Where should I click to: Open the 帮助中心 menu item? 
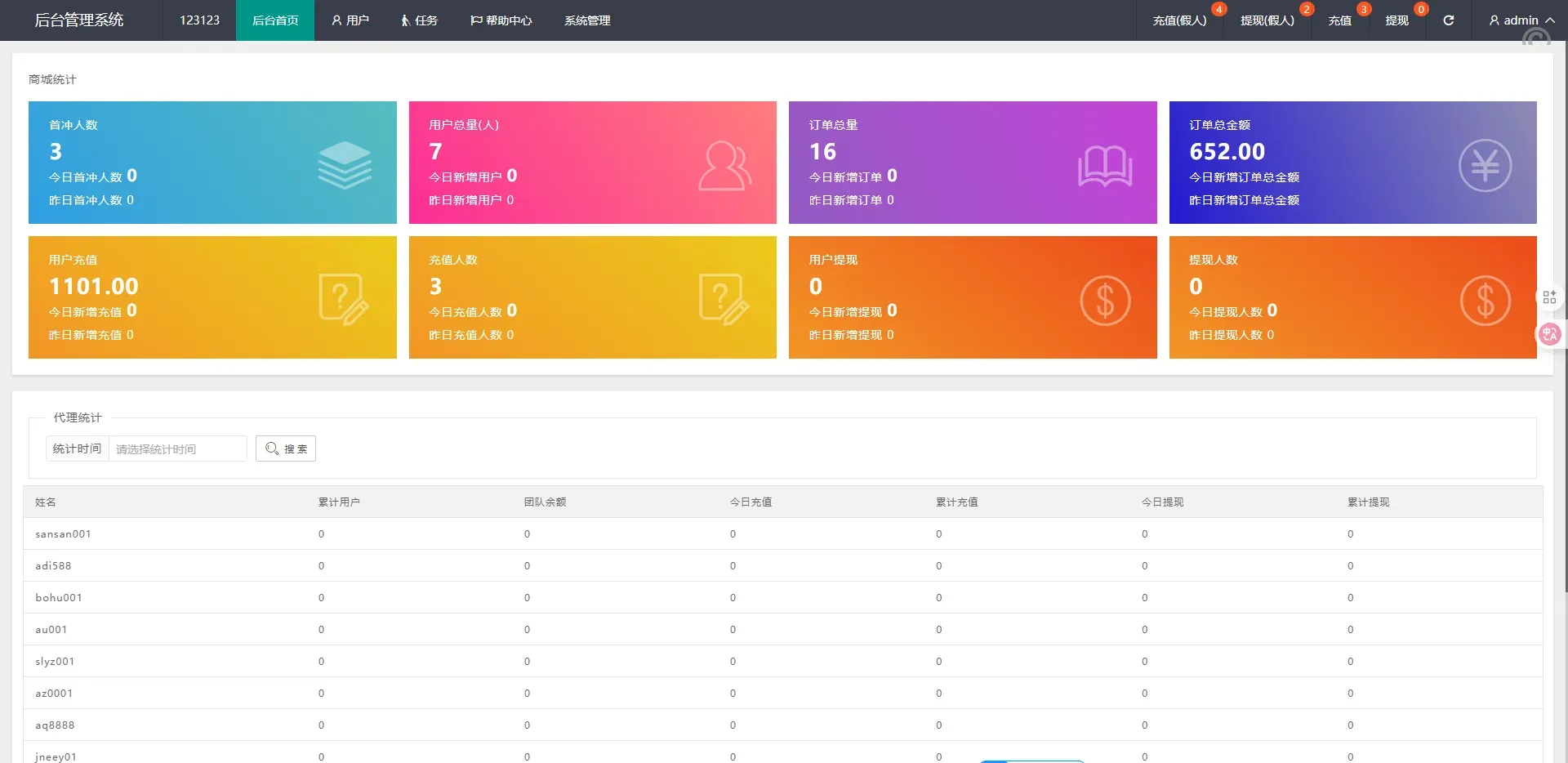tap(501, 20)
